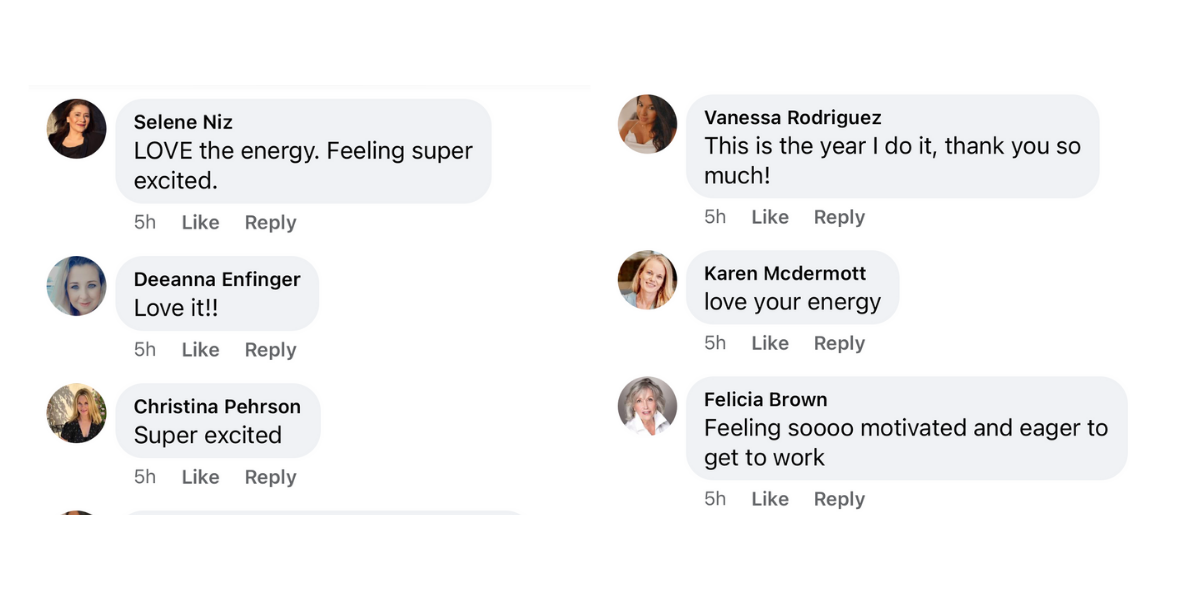The height and width of the screenshot is (600, 1200).
Task: Click Selene Niz's profile picture
Action: [77, 129]
